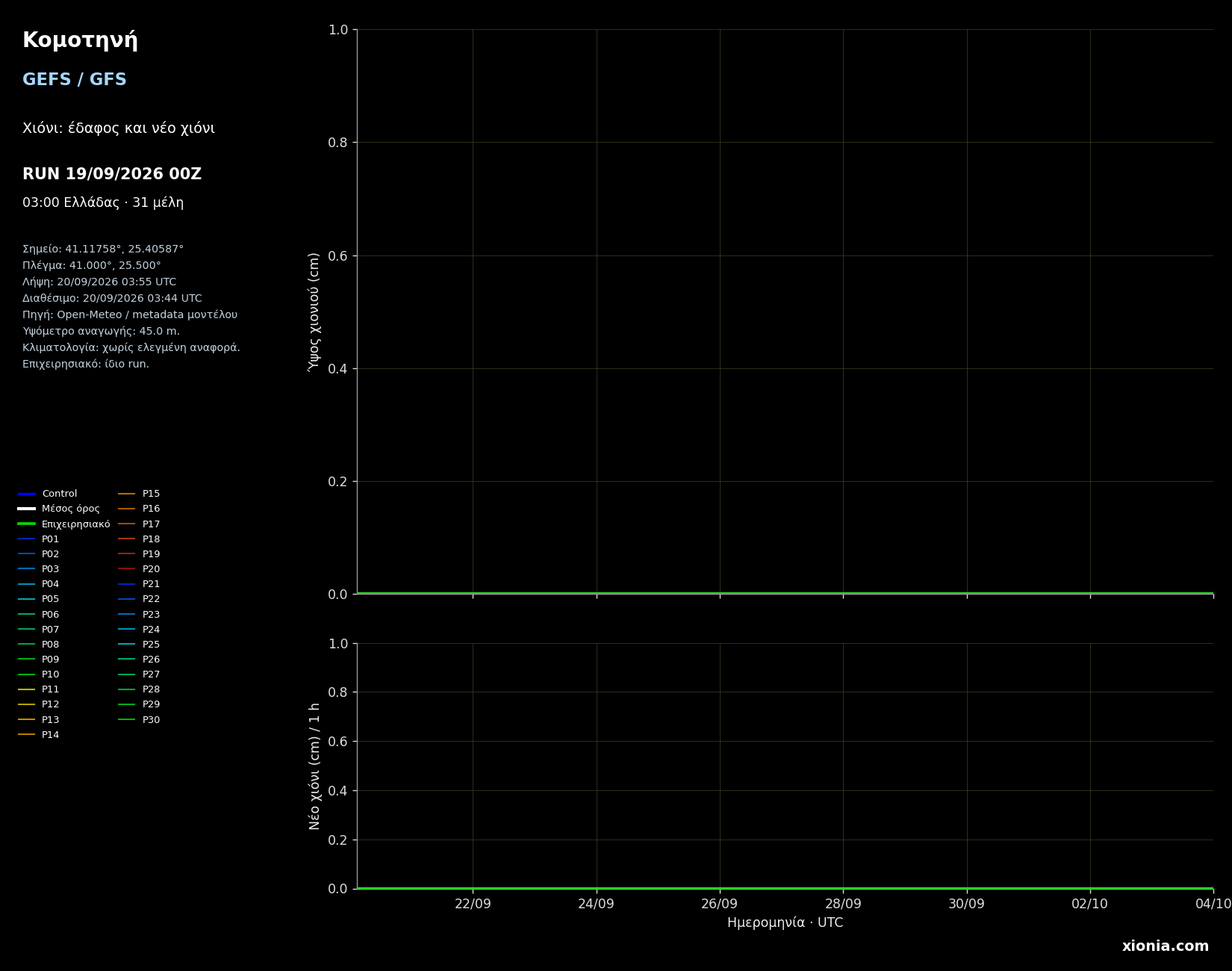Click the Ύψος χιονιού (cm) axis label
Screen dimensions: 1232x971
click(314, 311)
